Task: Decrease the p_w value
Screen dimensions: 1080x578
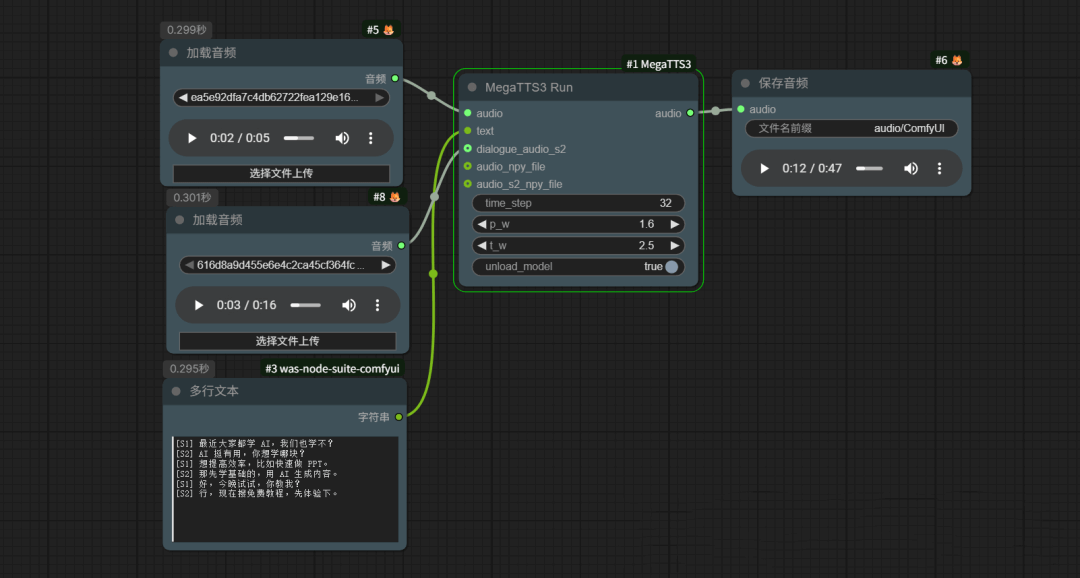Action: click(481, 224)
